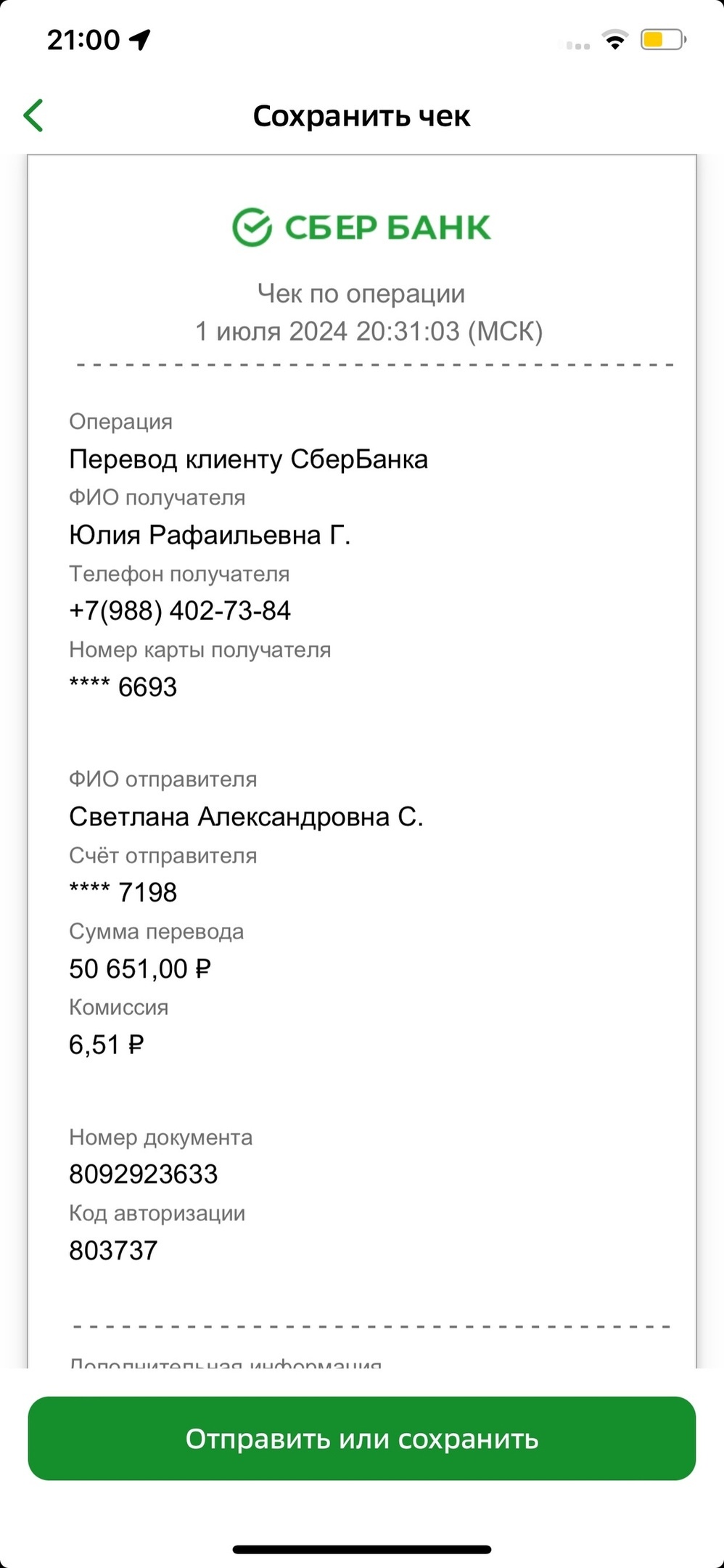724x1568 pixels.
Task: Tap the authorization code 803737
Action: click(113, 1250)
